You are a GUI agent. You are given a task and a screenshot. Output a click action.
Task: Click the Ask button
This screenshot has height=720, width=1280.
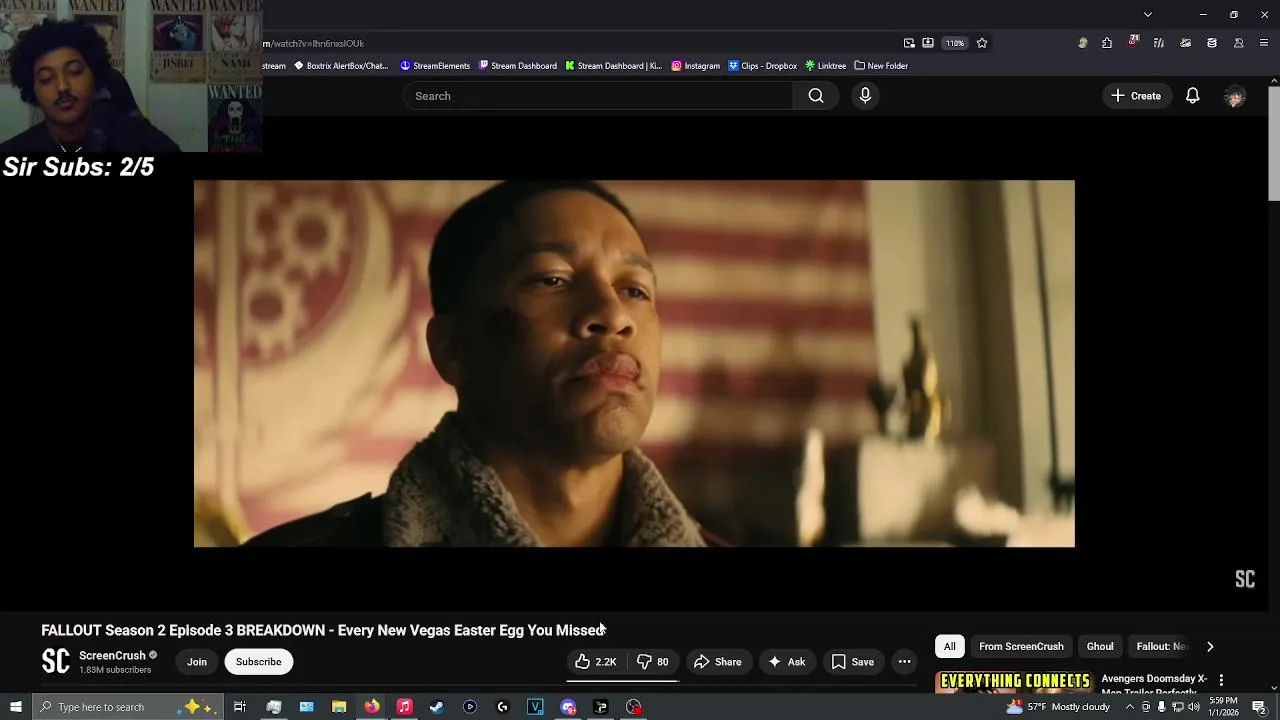tap(786, 662)
